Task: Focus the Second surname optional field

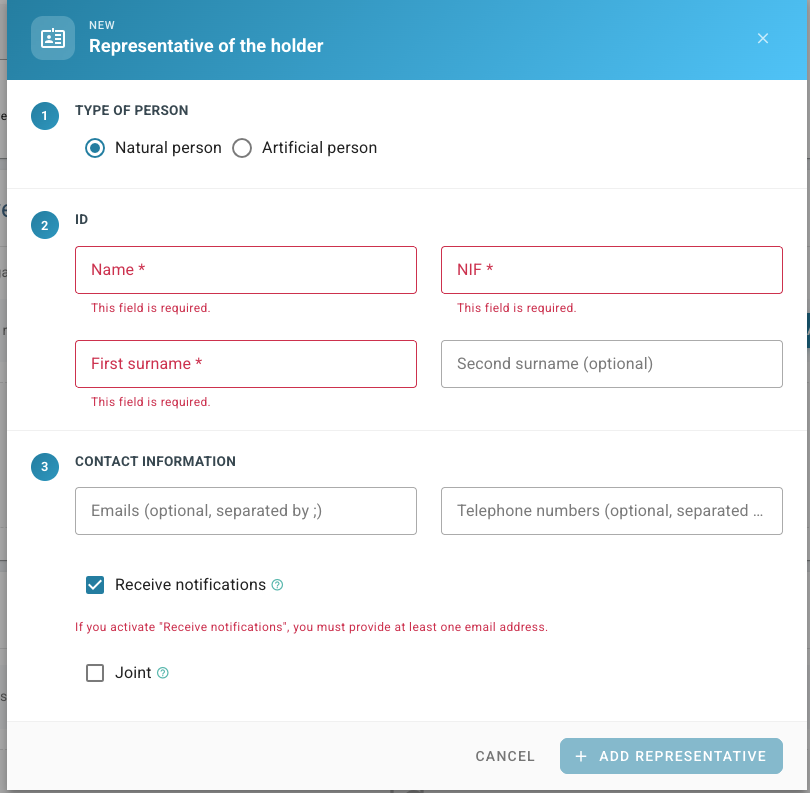Action: (612, 364)
